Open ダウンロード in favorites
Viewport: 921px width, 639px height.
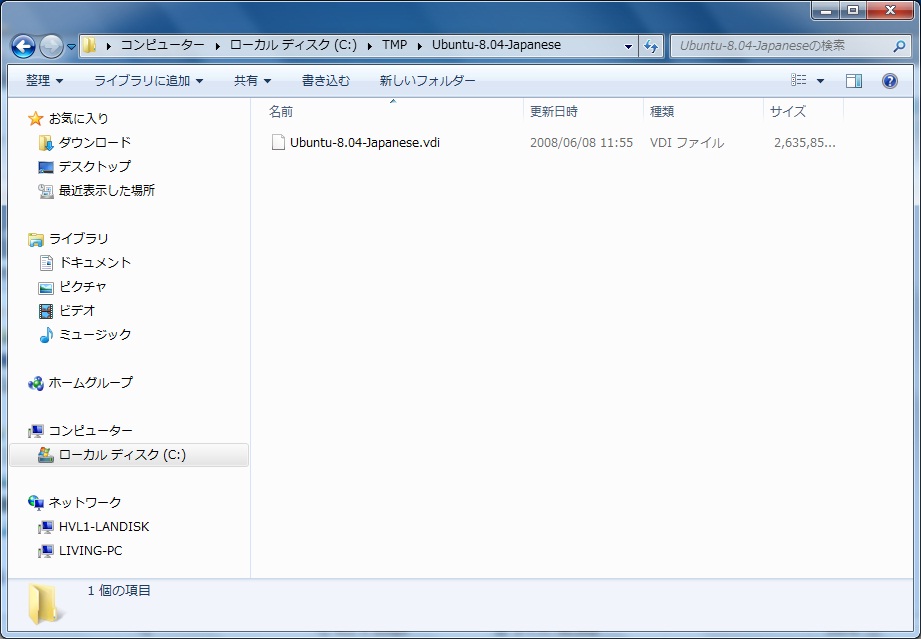pos(95,143)
